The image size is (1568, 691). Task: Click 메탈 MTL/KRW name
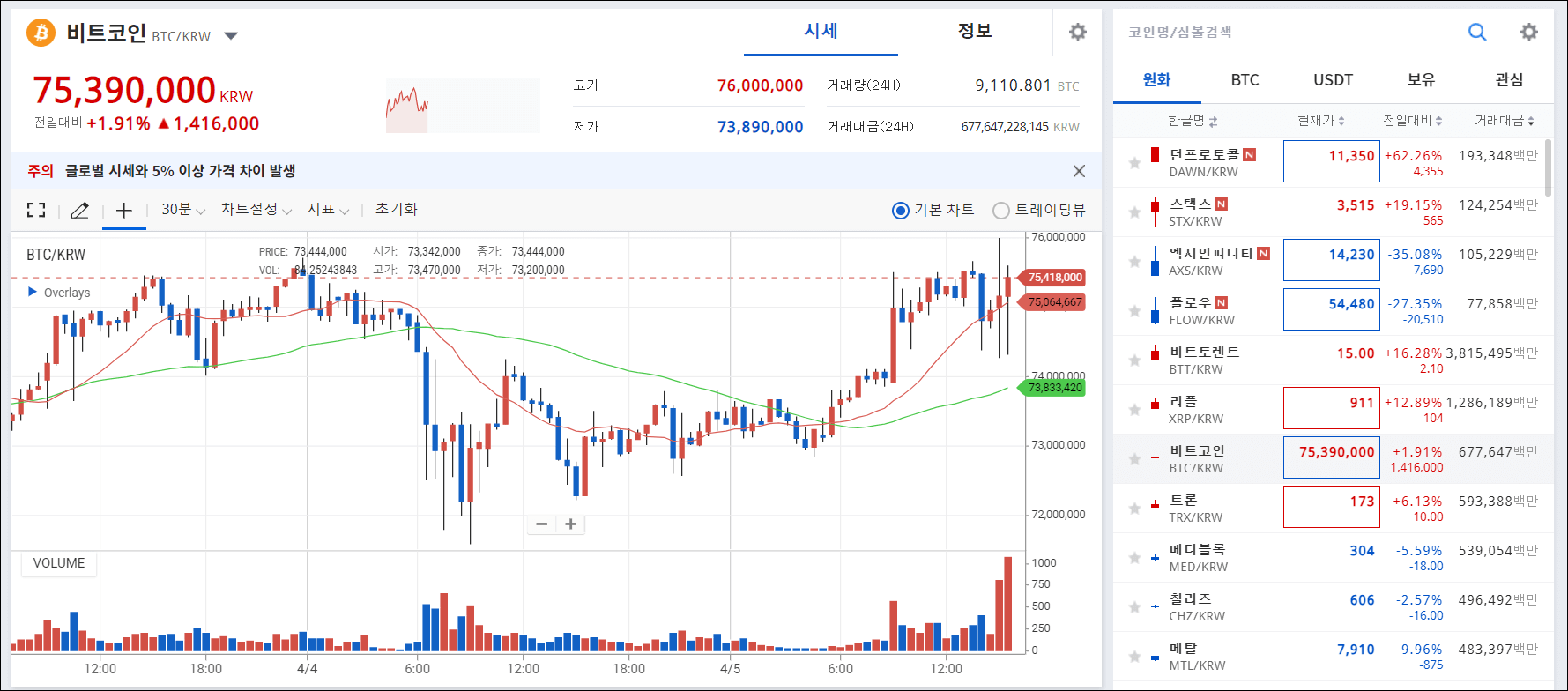(1197, 657)
